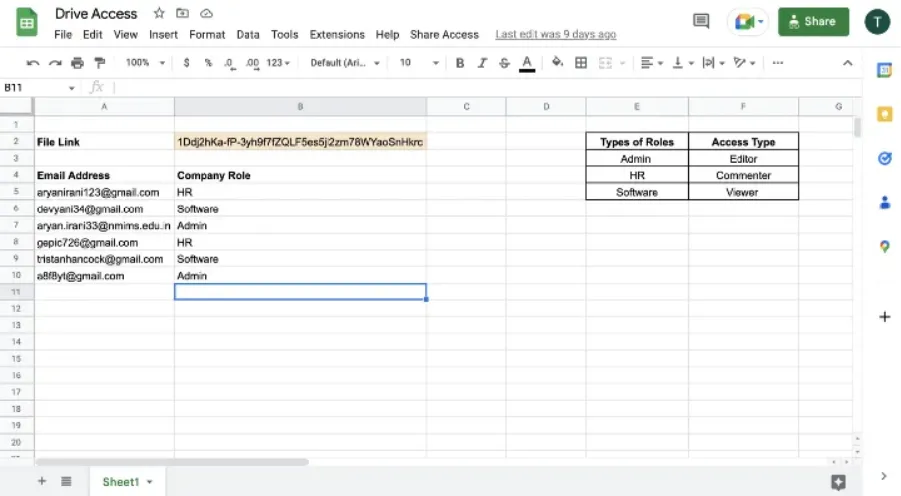901x496 pixels.
Task: Toggle bold formatting
Action: pos(460,63)
